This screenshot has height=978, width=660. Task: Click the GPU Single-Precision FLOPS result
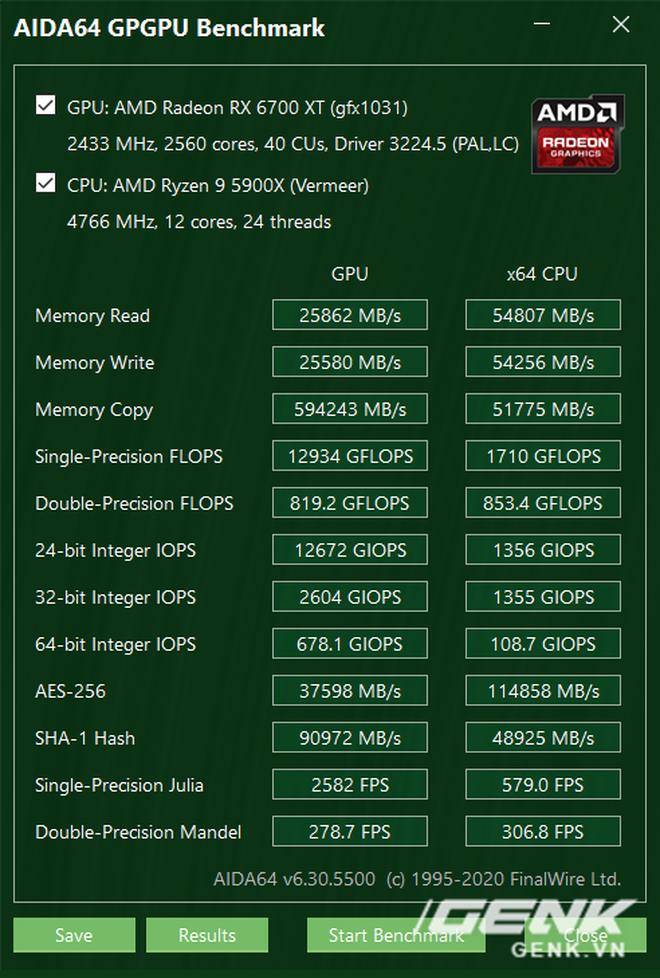pos(350,456)
